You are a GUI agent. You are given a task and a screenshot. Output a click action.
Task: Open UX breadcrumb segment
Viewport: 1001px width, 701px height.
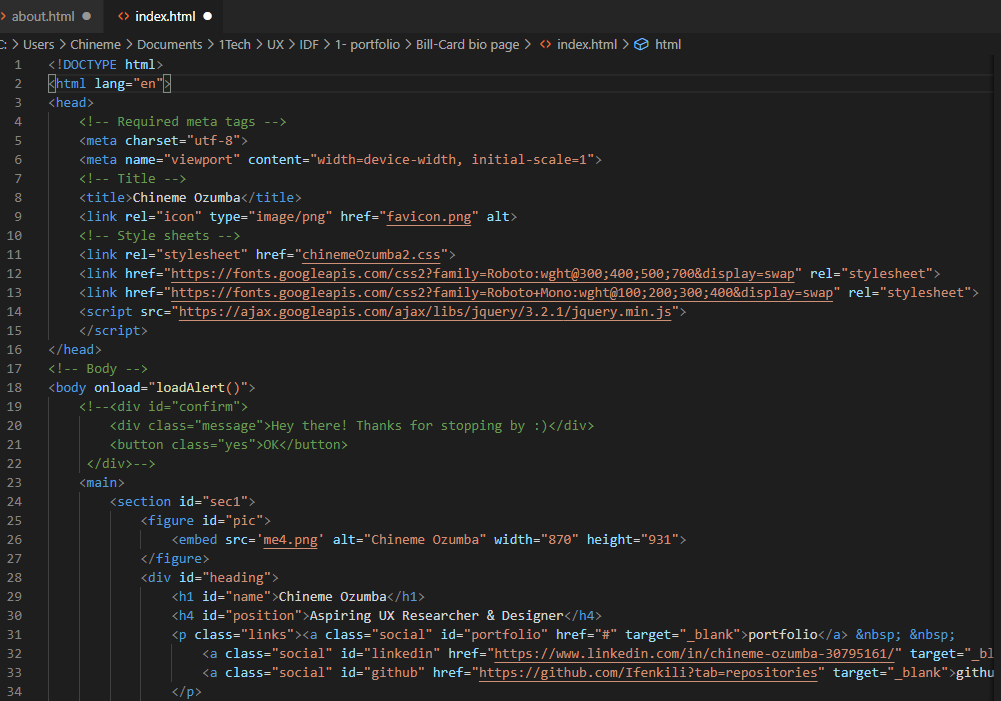click(x=275, y=45)
